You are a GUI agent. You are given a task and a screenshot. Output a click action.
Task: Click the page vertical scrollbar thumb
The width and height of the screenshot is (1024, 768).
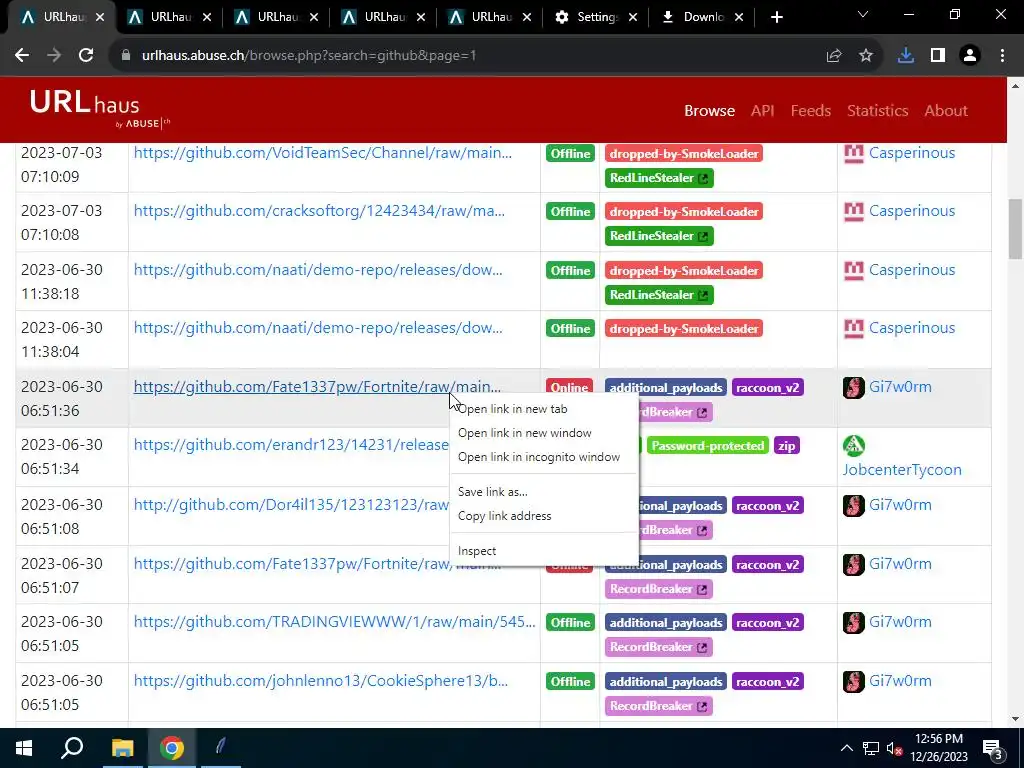tap(1015, 229)
